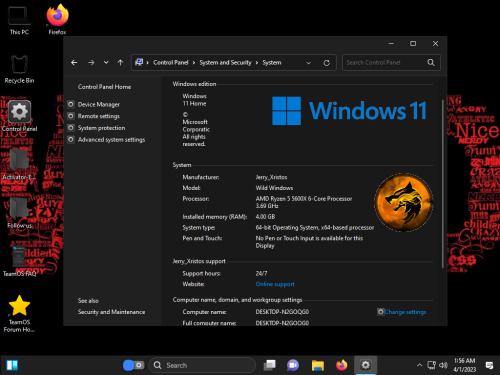Select the 64-bit system type value
Screen dimensions: 500x375
[x=315, y=228]
